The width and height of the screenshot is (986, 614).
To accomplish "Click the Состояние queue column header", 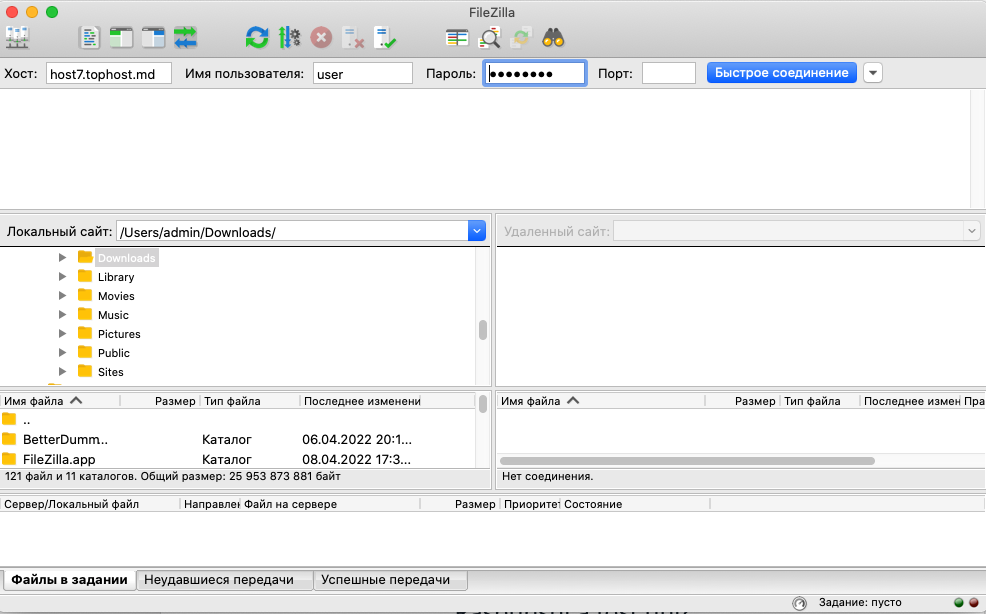I will pos(635,504).
